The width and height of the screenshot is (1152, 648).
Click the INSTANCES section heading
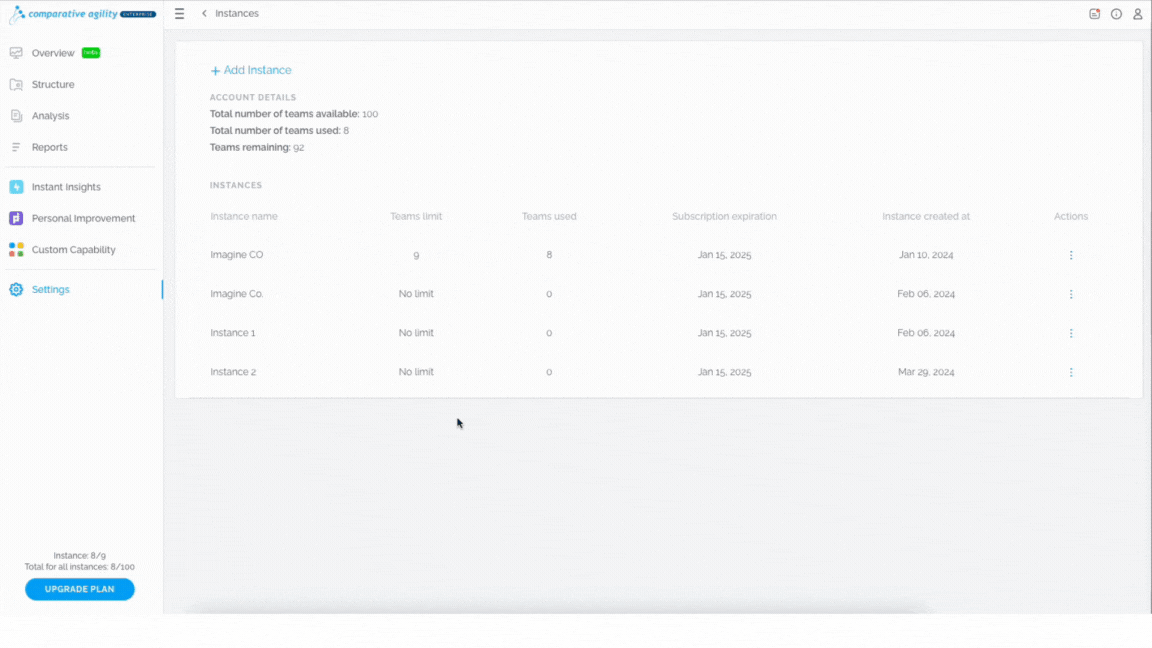[236, 185]
